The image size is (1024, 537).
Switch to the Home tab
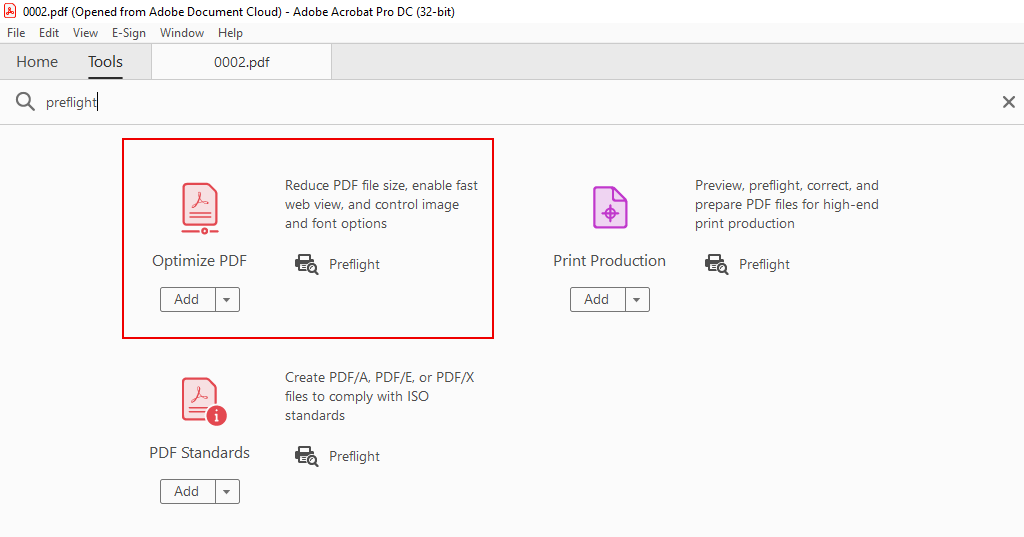tap(37, 62)
